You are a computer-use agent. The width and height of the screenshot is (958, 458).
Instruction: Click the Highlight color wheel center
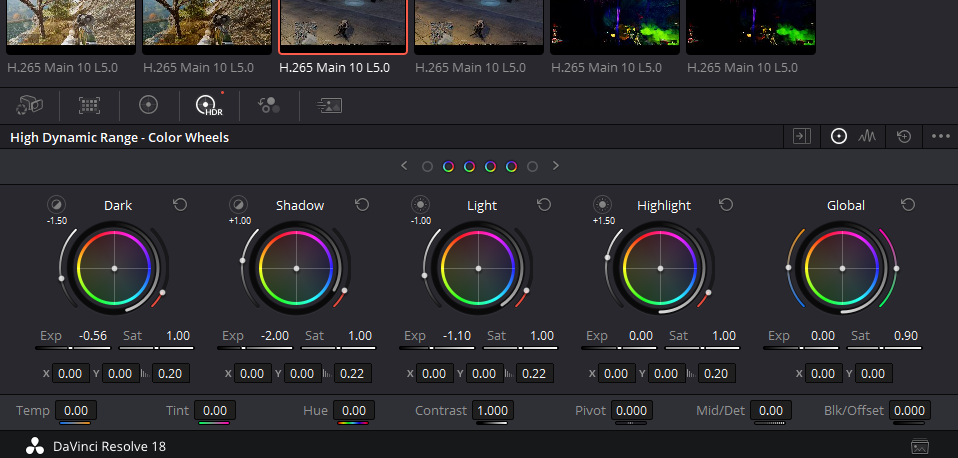point(660,269)
